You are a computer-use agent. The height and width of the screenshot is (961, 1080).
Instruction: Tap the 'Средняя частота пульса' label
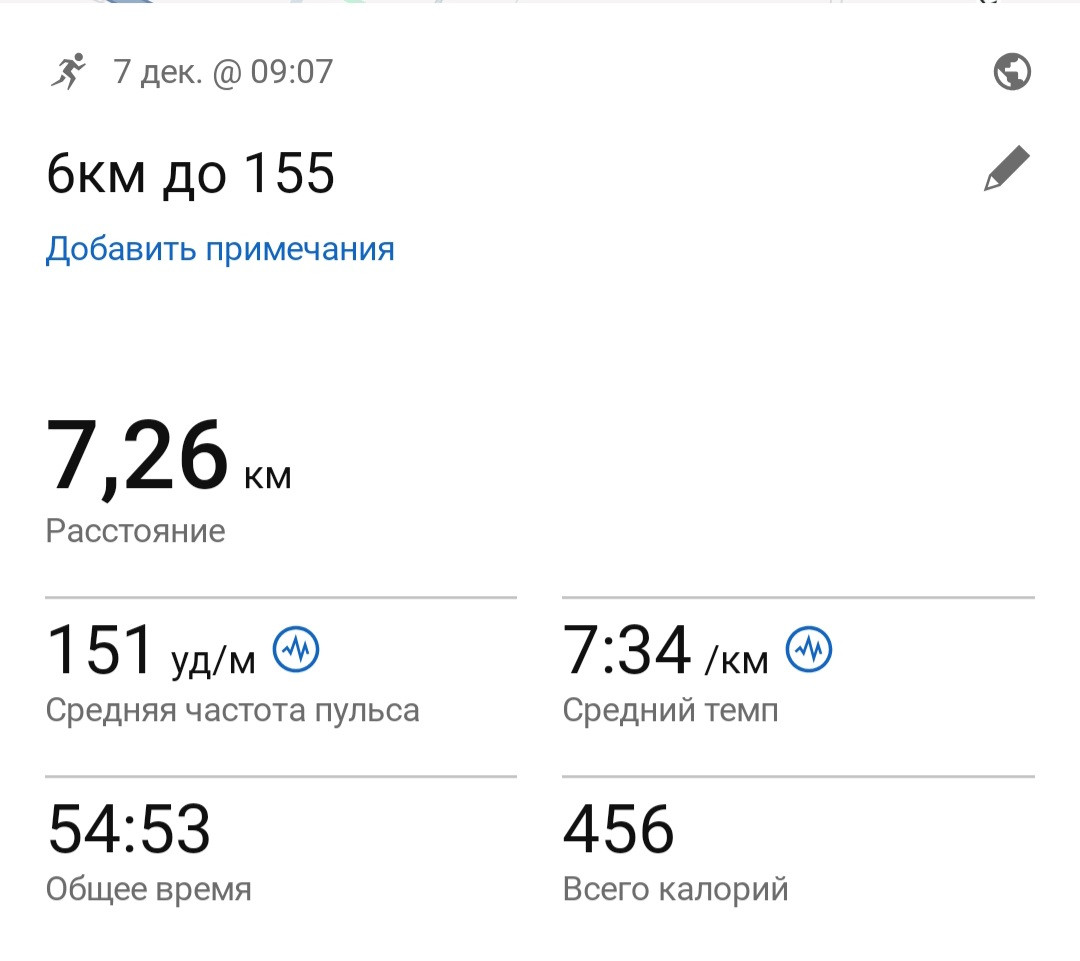coord(233,710)
